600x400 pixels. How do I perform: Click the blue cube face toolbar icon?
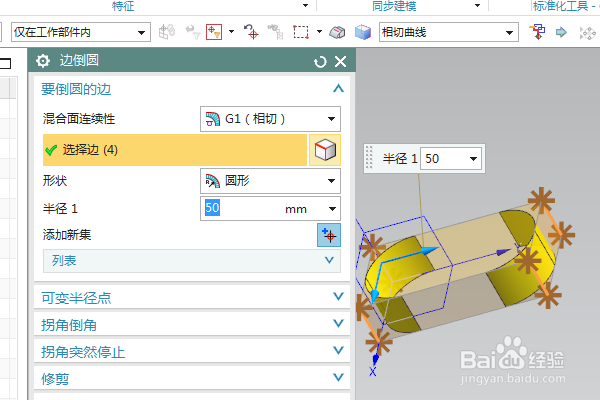point(362,32)
